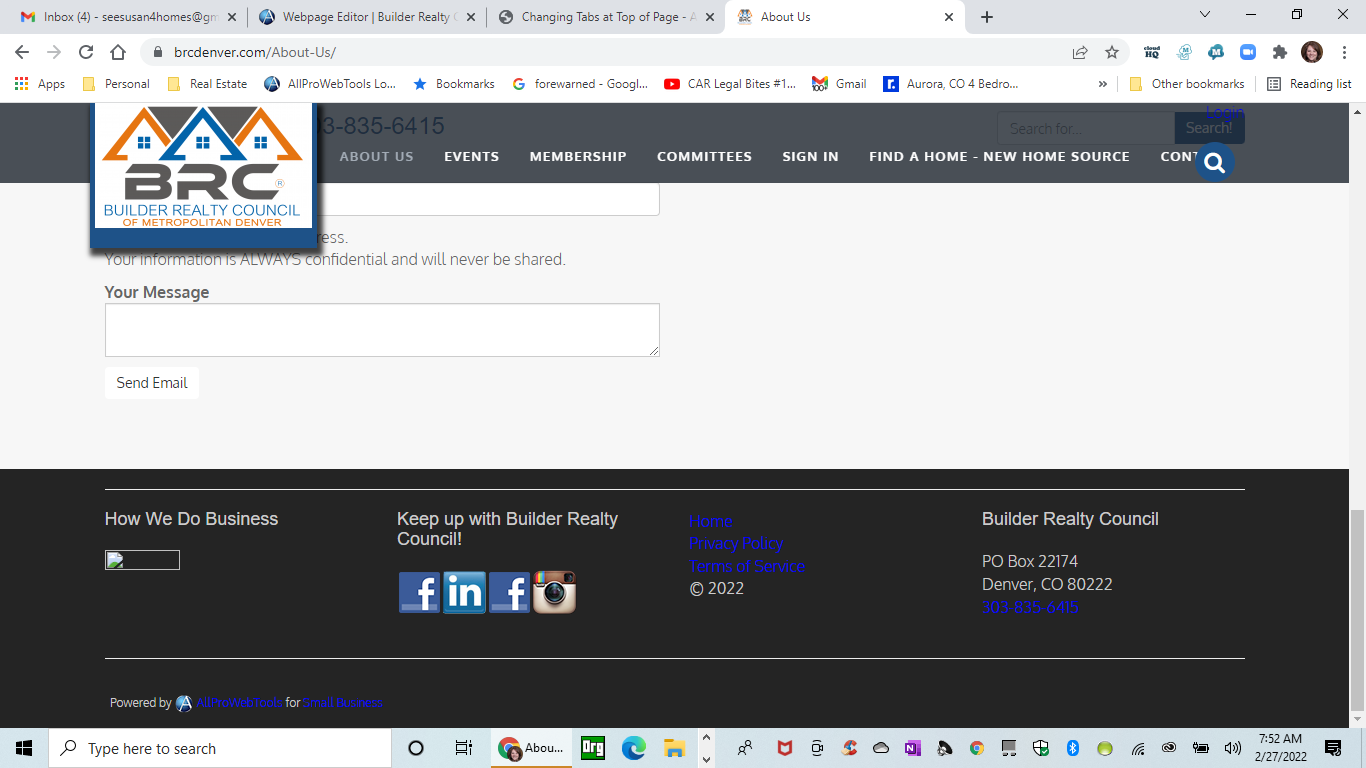
Task: Share this page using the share icon
Action: [1080, 52]
